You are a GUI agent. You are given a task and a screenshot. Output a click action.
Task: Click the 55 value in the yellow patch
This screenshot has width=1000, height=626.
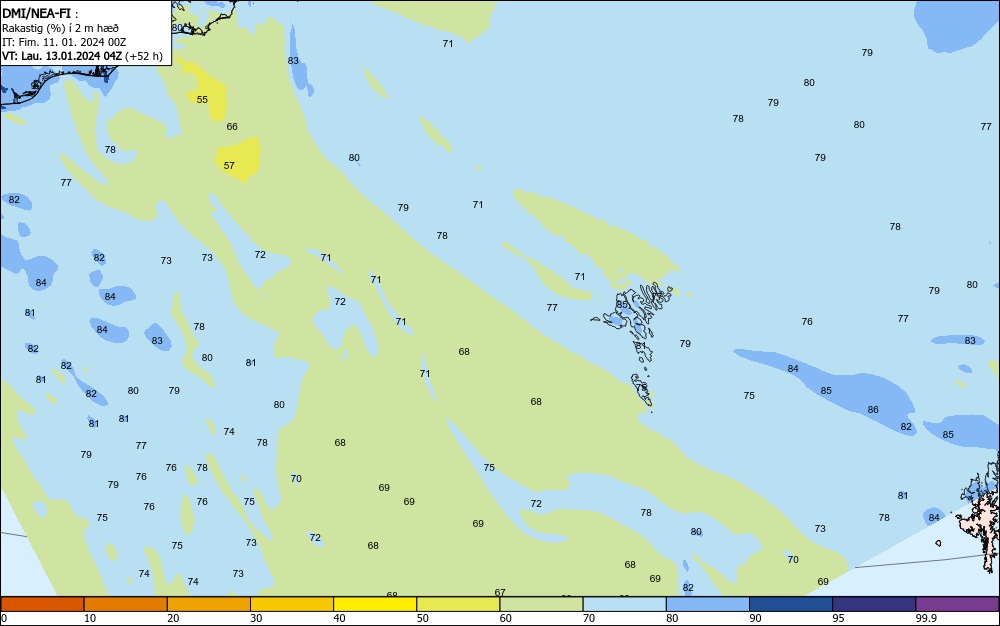[x=202, y=99]
